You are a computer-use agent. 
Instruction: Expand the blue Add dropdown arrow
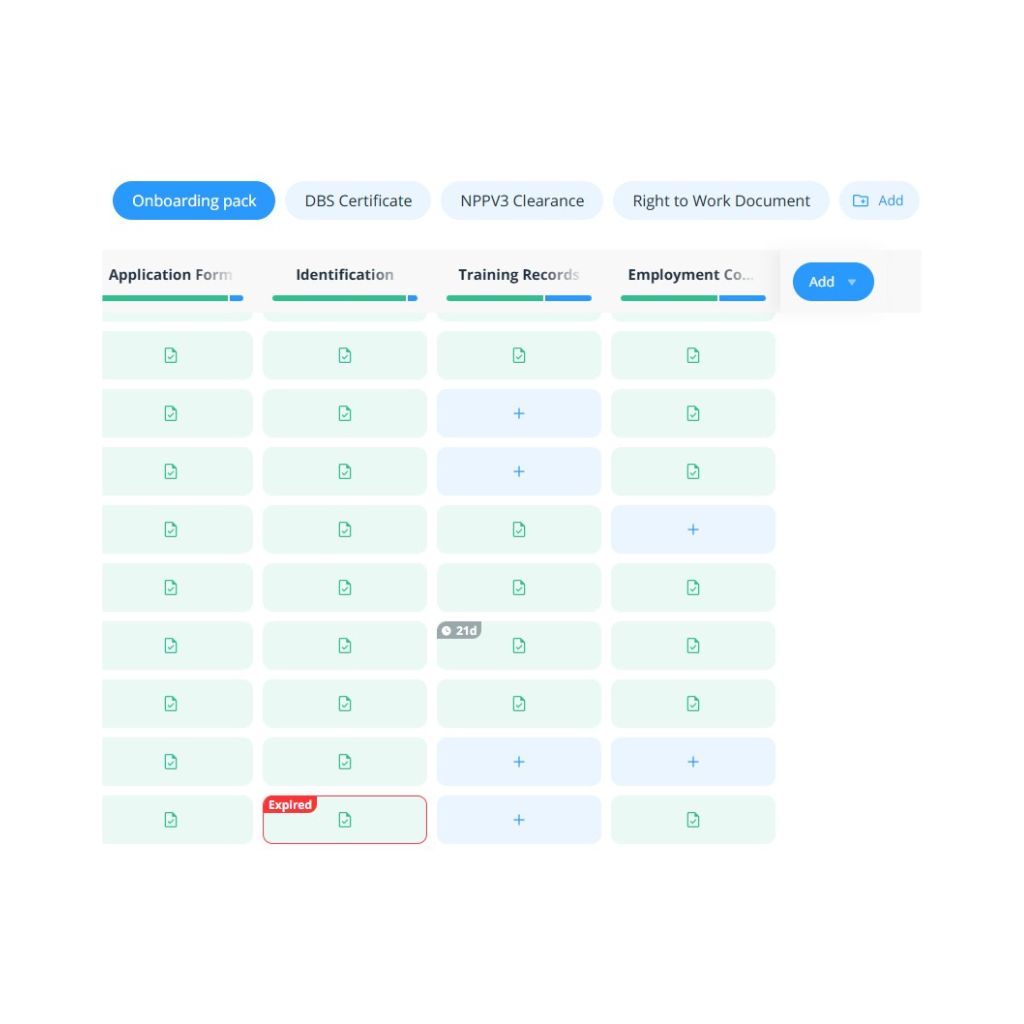[852, 282]
